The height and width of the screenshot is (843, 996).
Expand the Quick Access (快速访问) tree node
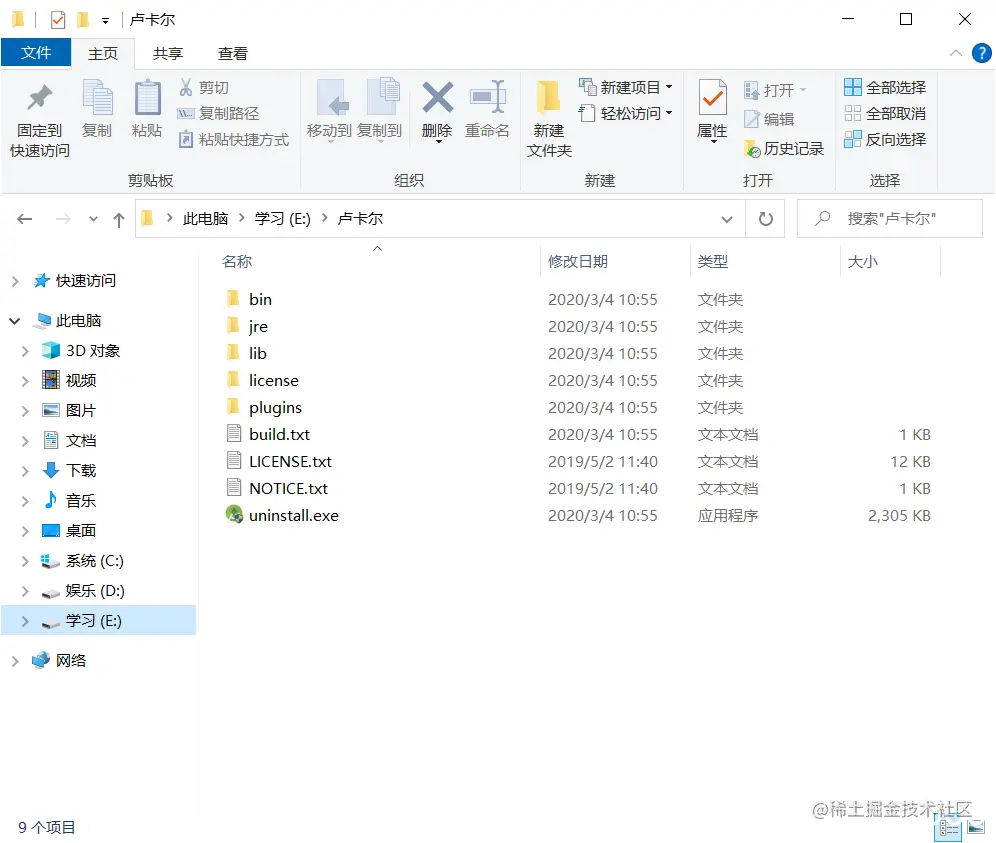coord(15,281)
